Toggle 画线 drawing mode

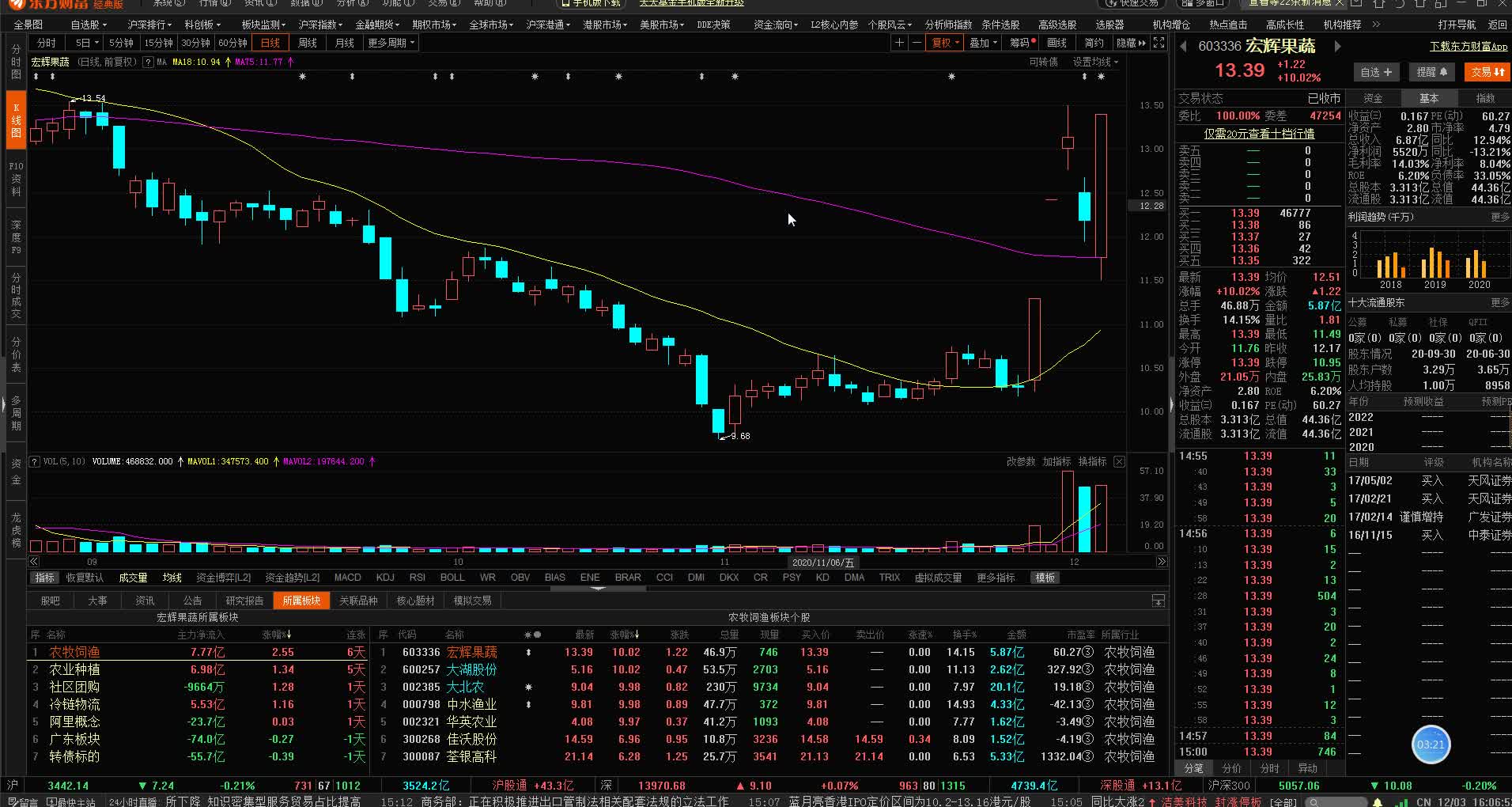[x=1057, y=43]
